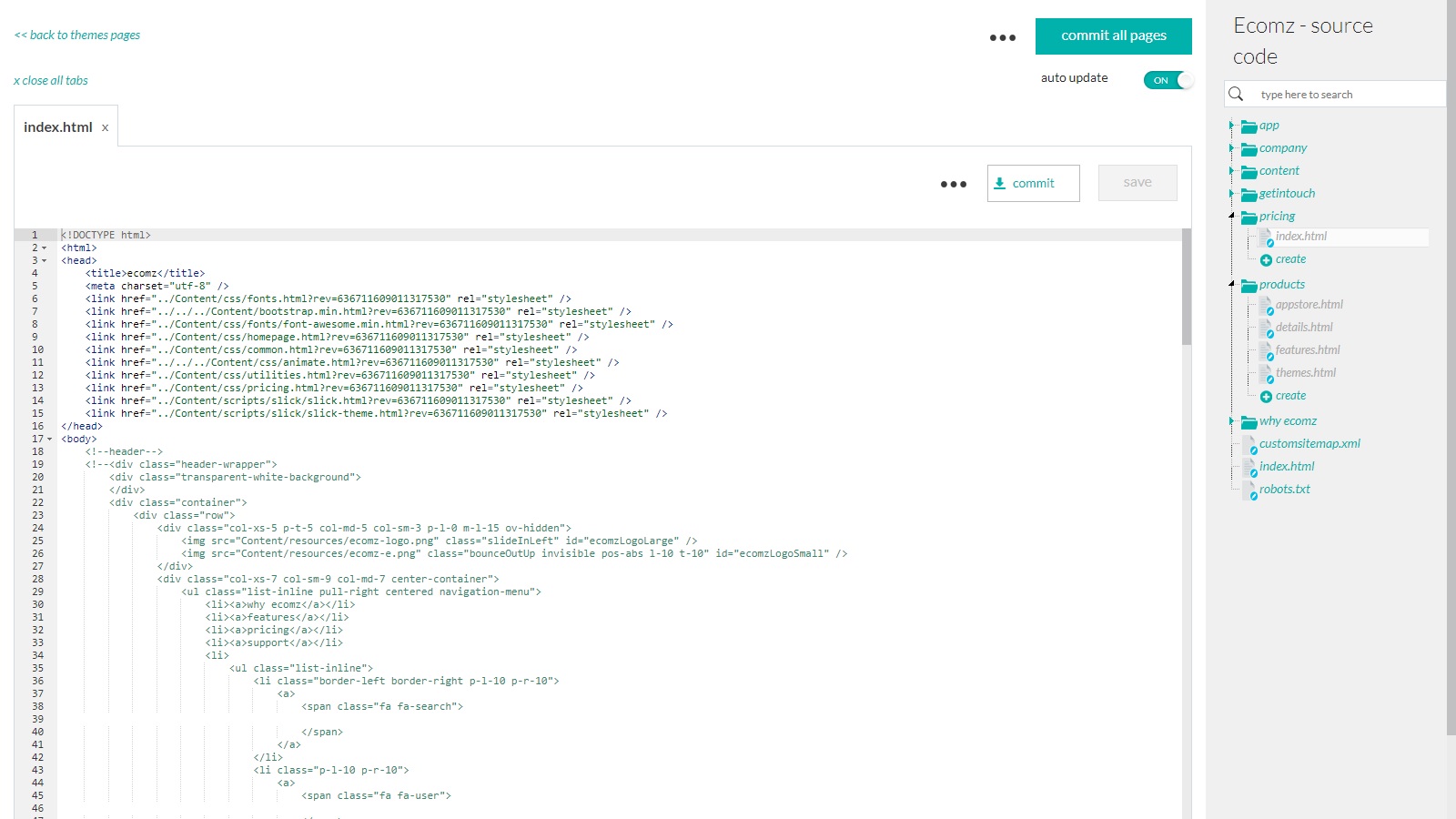Open the editor ellipsis menu beside commit
This screenshot has width=1456, height=819.
(x=954, y=184)
